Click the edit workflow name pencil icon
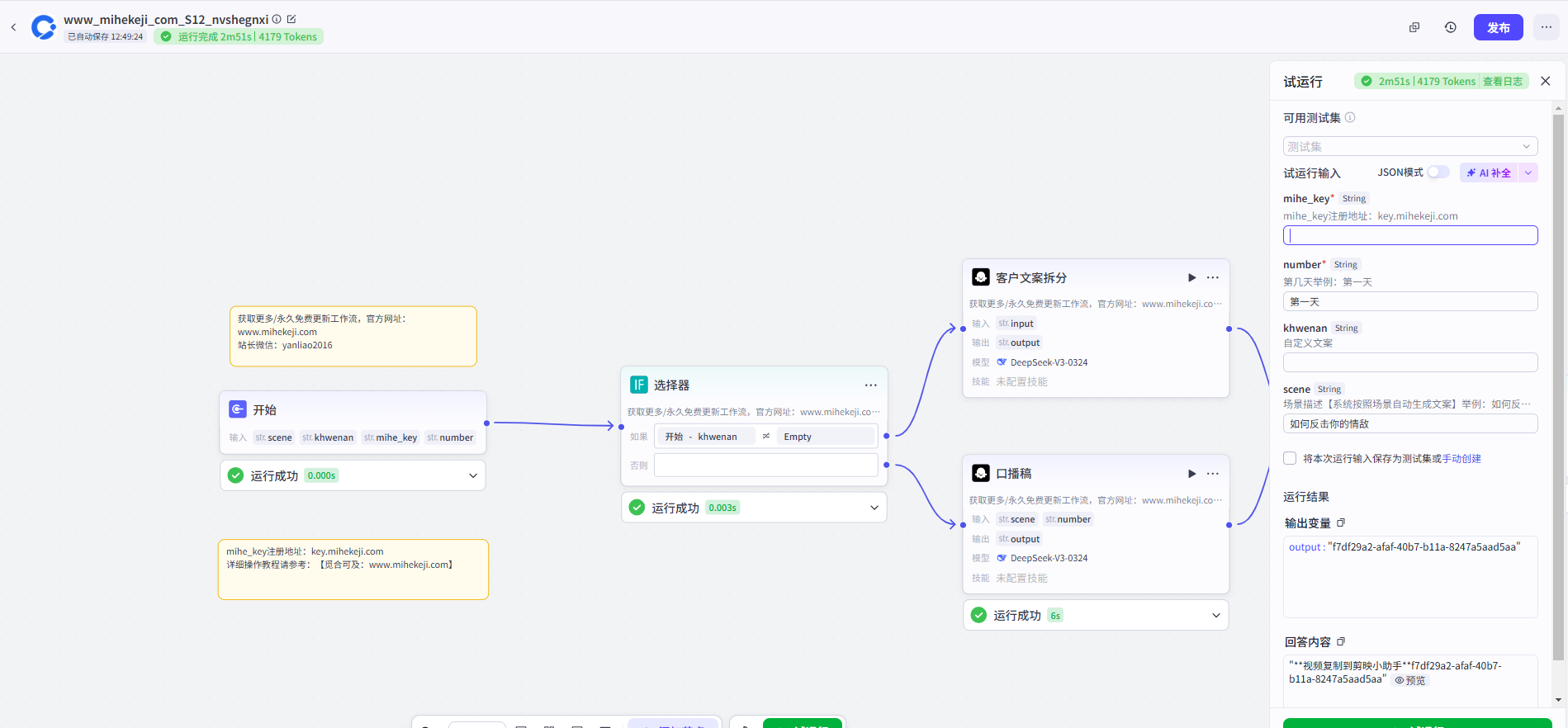The height and width of the screenshot is (728, 1568). (x=291, y=19)
